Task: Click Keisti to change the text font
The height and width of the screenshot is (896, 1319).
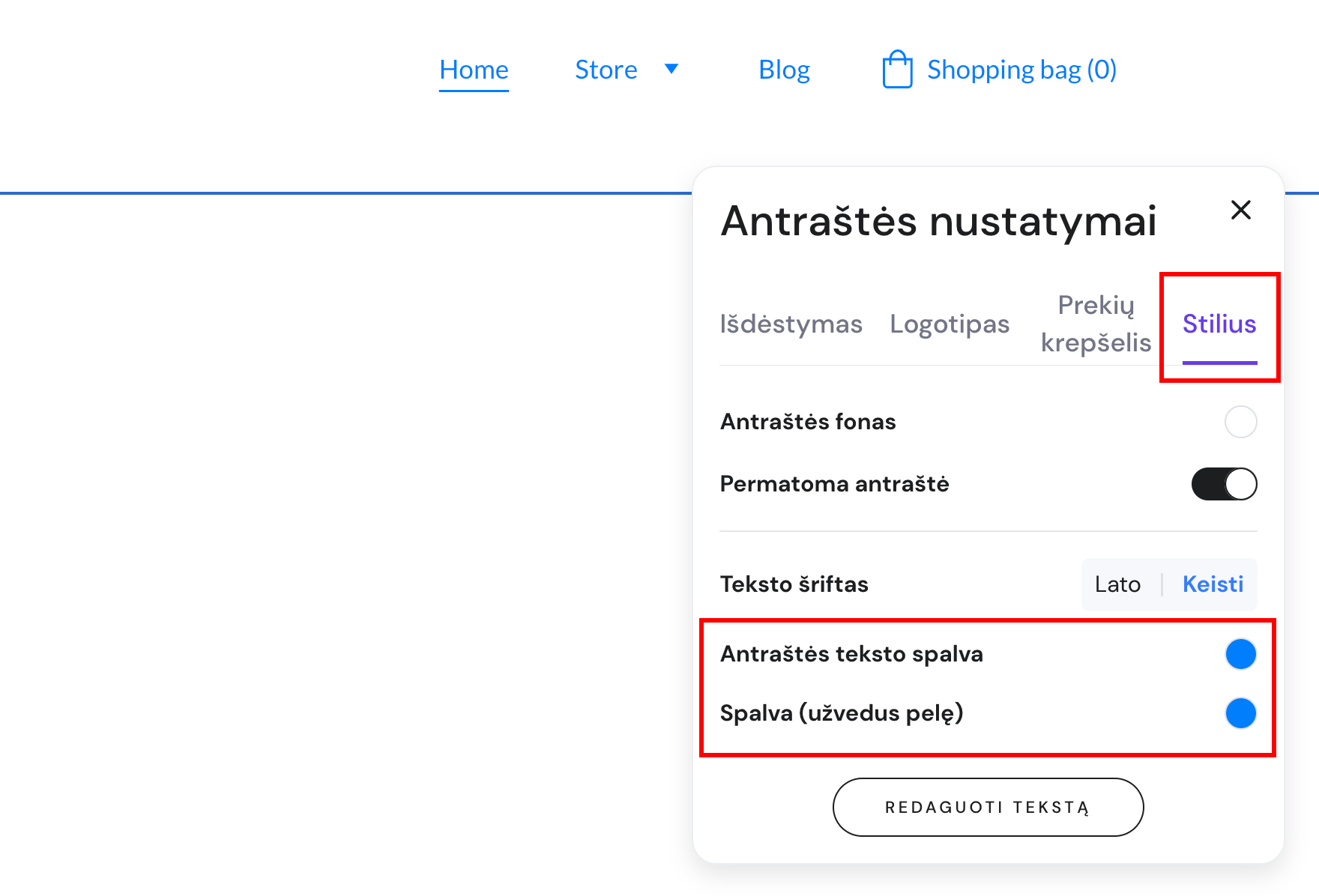Action: [x=1213, y=584]
